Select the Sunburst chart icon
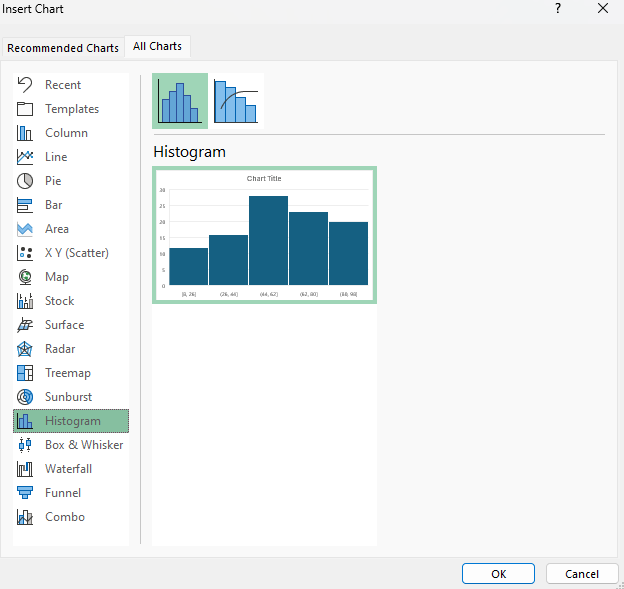Screen dimensions: 624x589 pos(25,397)
